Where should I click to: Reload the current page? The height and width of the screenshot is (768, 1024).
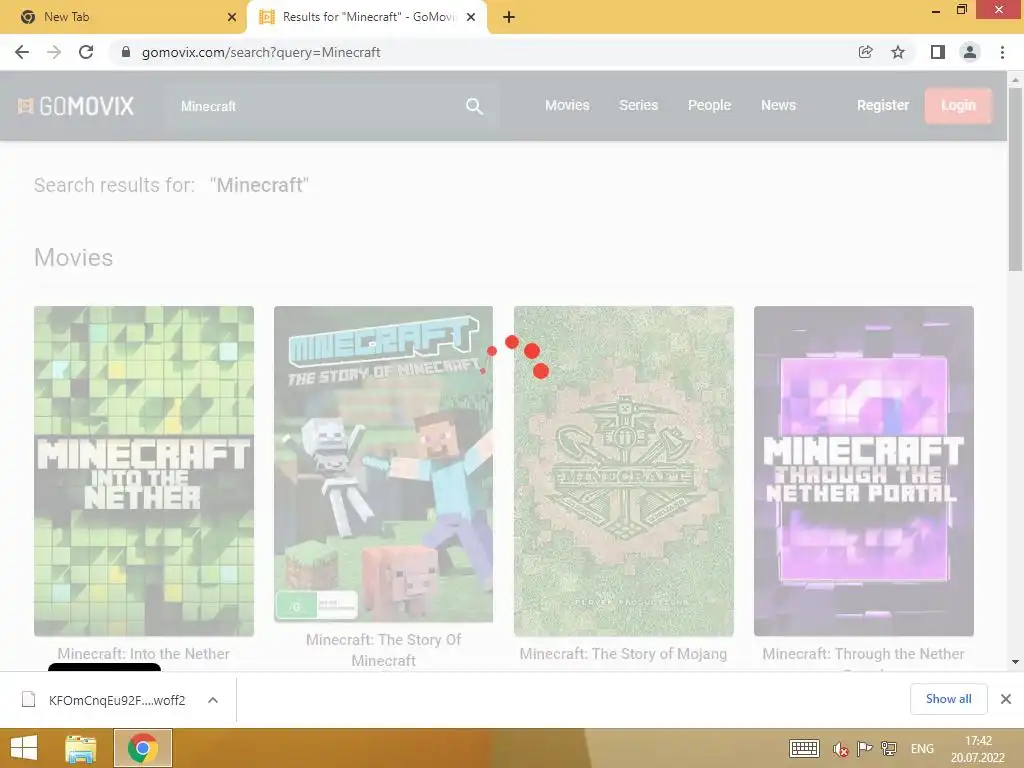(86, 52)
